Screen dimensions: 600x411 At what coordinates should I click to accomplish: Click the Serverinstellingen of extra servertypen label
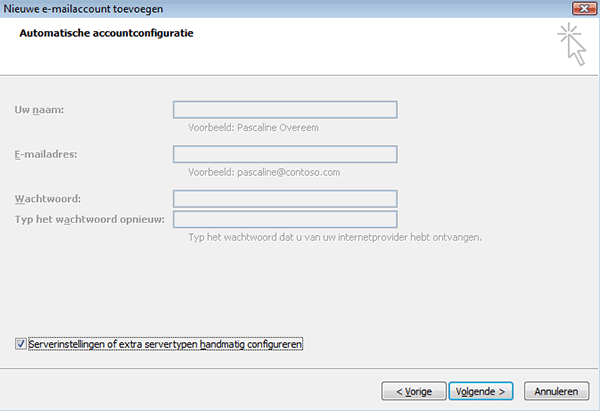[x=166, y=344]
